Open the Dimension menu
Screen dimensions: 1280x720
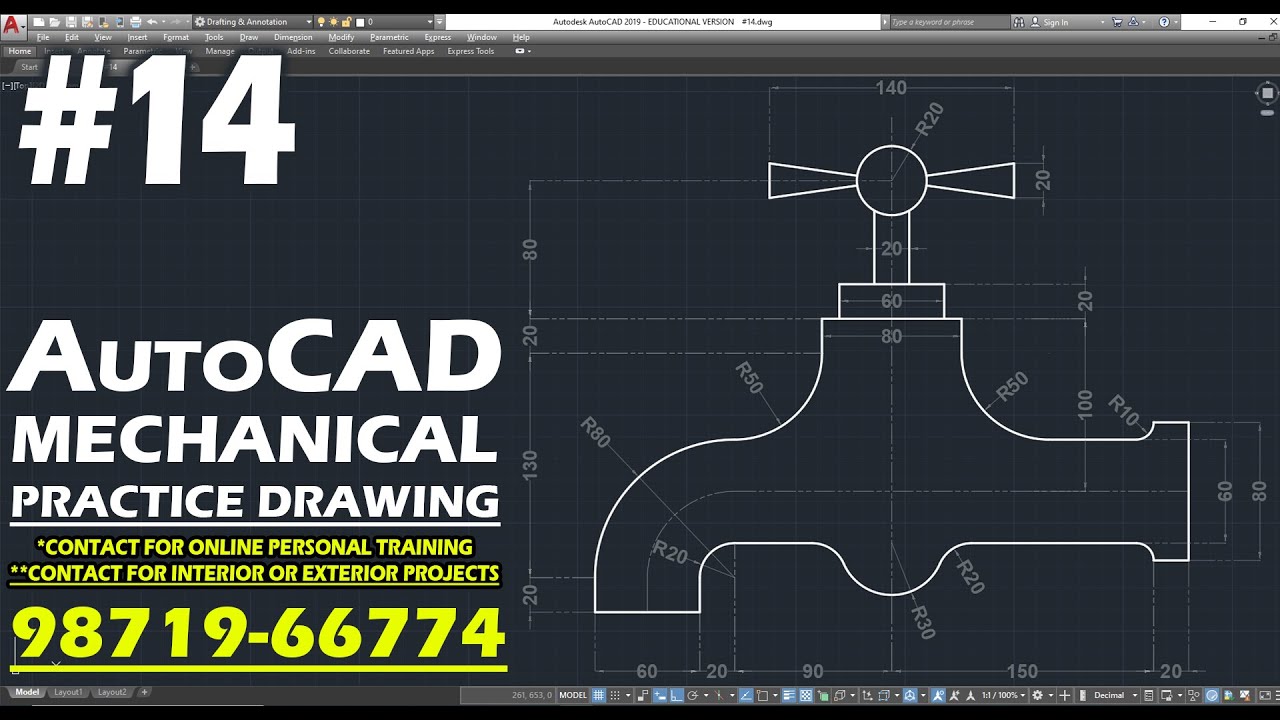pyautogui.click(x=293, y=37)
